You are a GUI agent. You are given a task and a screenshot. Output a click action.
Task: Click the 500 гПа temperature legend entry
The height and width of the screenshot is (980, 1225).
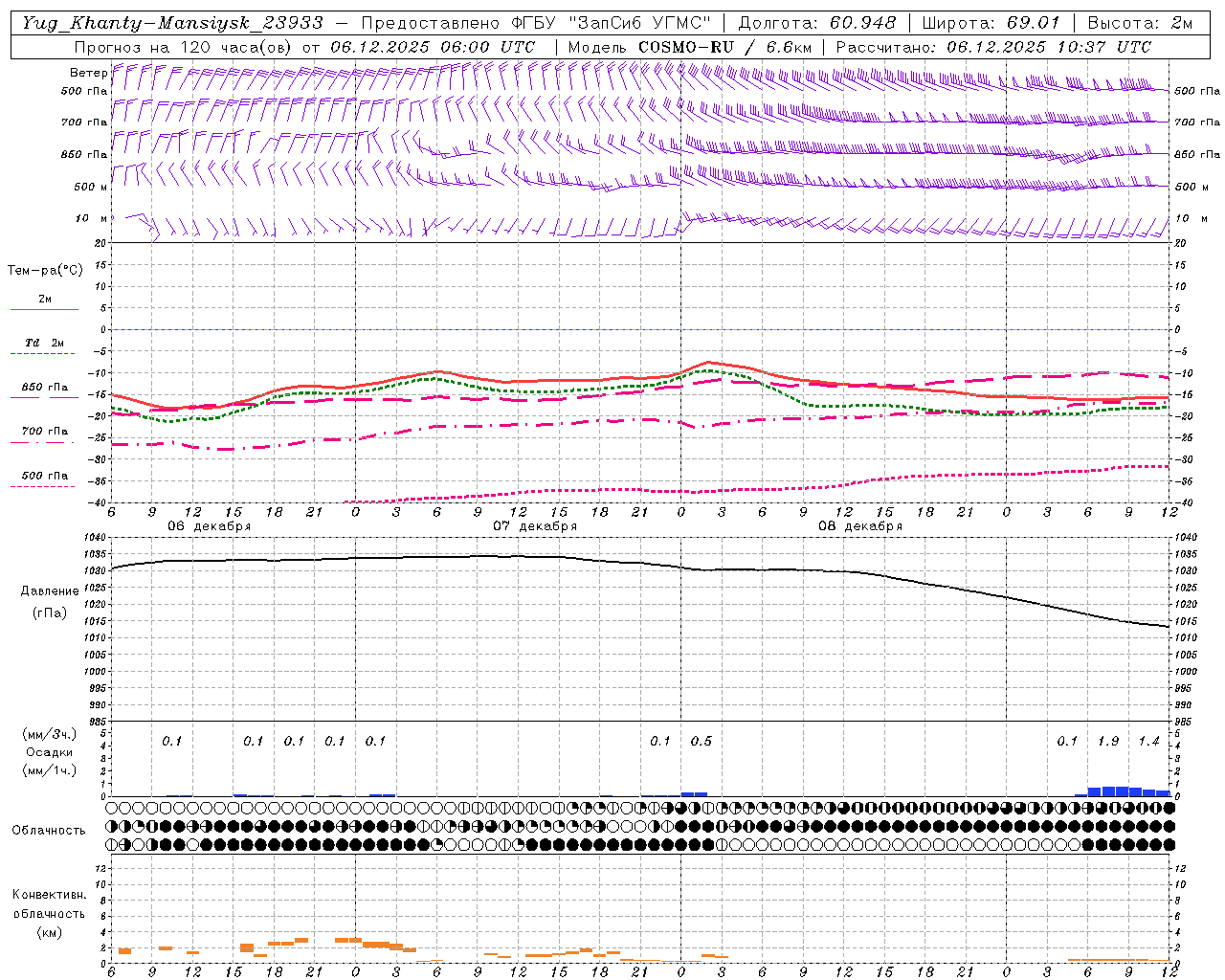pyautogui.click(x=44, y=475)
